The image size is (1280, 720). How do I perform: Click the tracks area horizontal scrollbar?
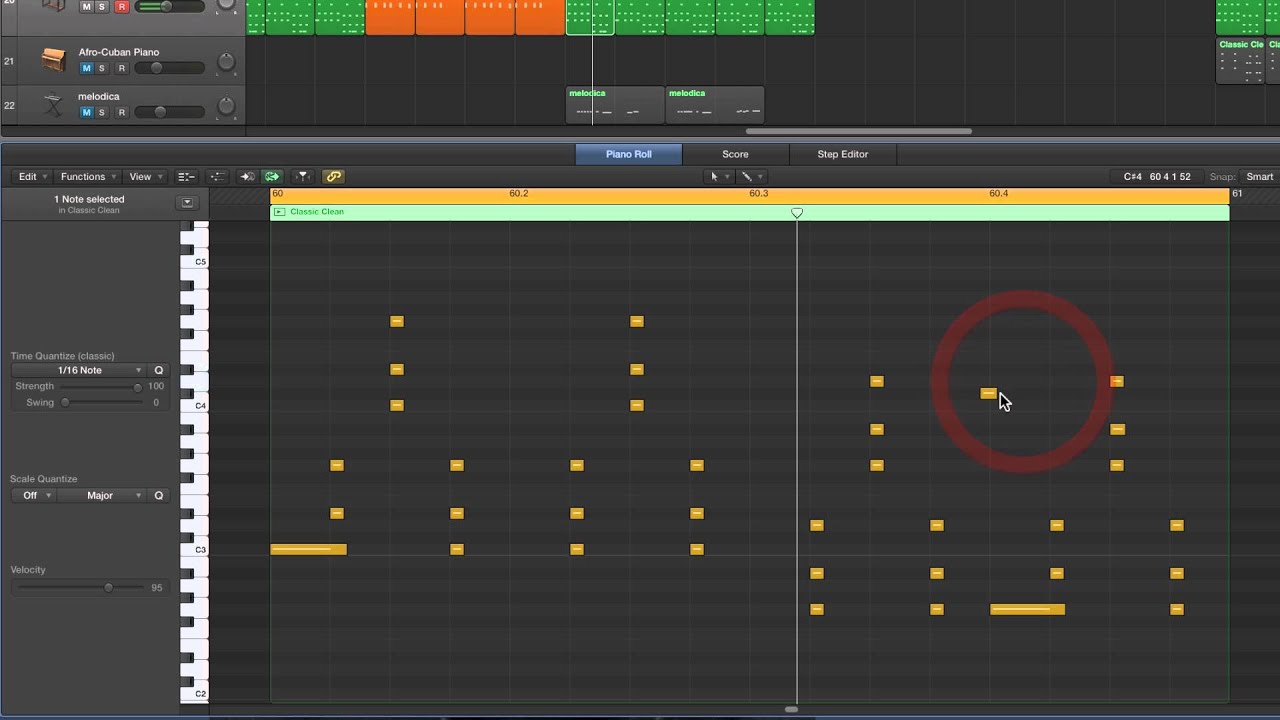(x=859, y=131)
